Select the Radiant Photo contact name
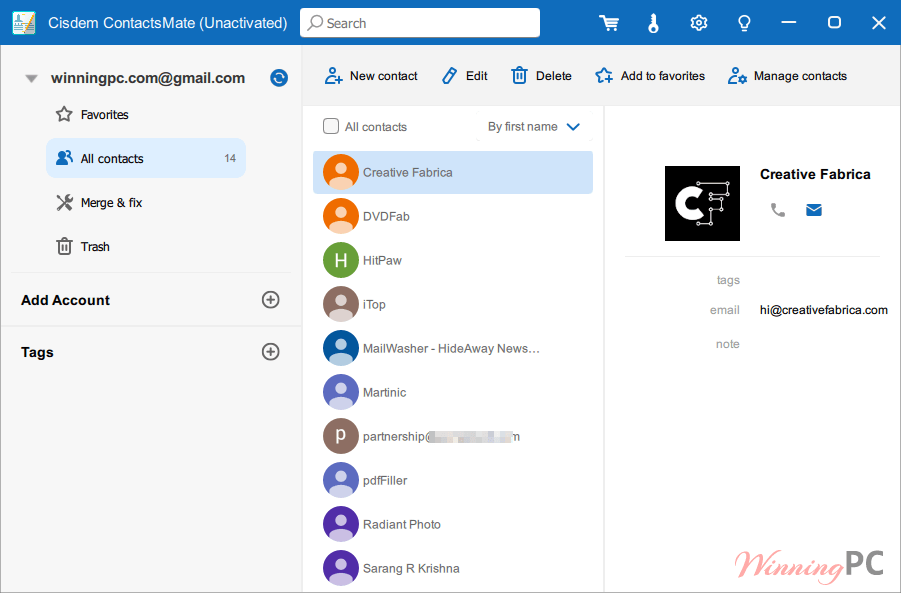The height and width of the screenshot is (593, 901). point(402,524)
